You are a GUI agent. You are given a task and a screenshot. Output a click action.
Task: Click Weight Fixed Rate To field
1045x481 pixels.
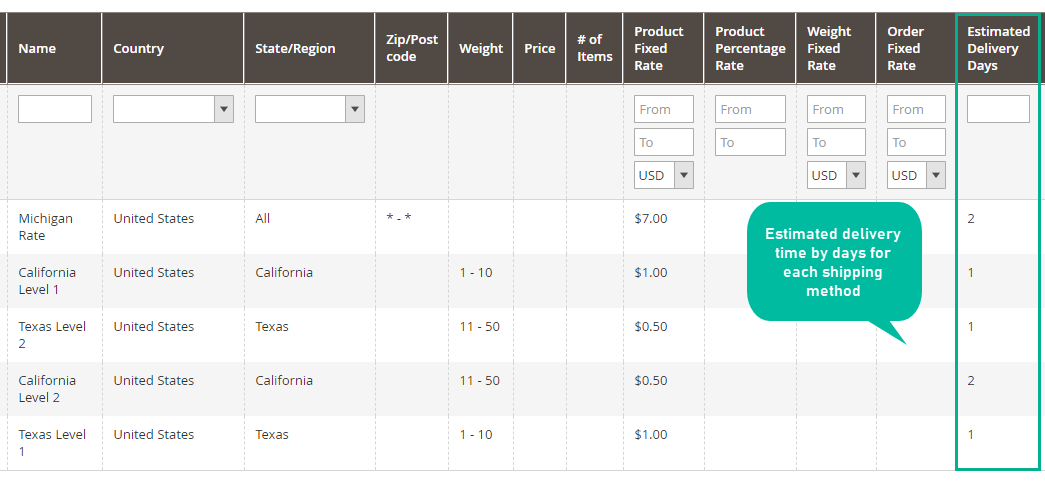point(836,142)
